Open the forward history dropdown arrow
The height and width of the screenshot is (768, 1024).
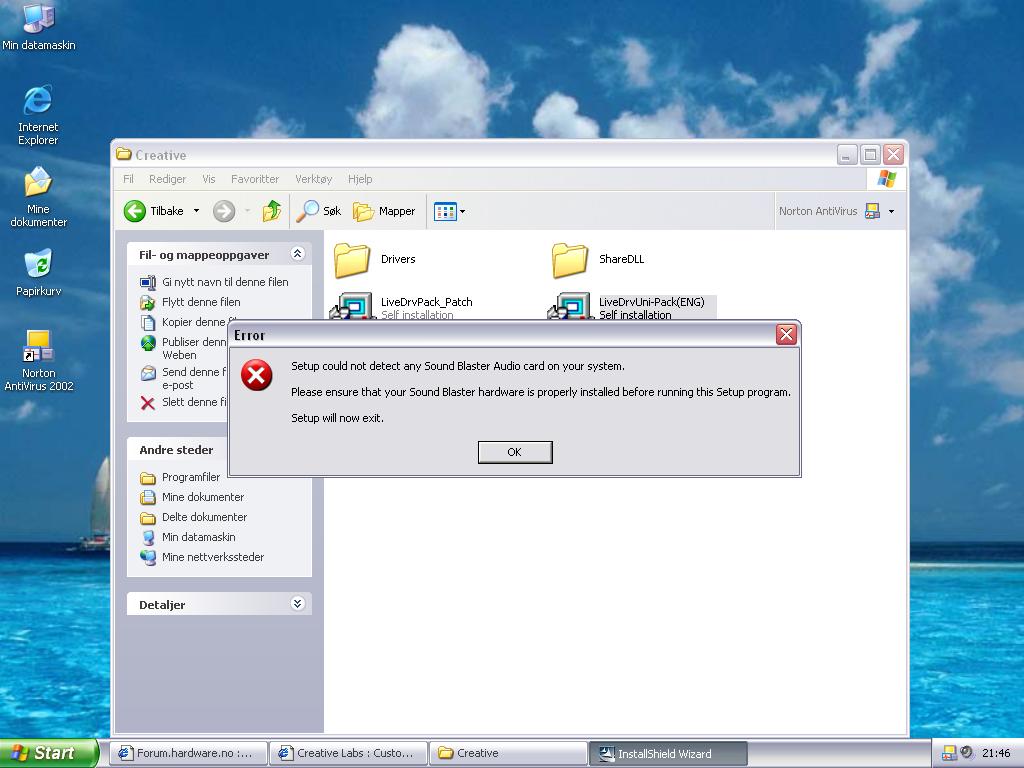click(x=248, y=211)
